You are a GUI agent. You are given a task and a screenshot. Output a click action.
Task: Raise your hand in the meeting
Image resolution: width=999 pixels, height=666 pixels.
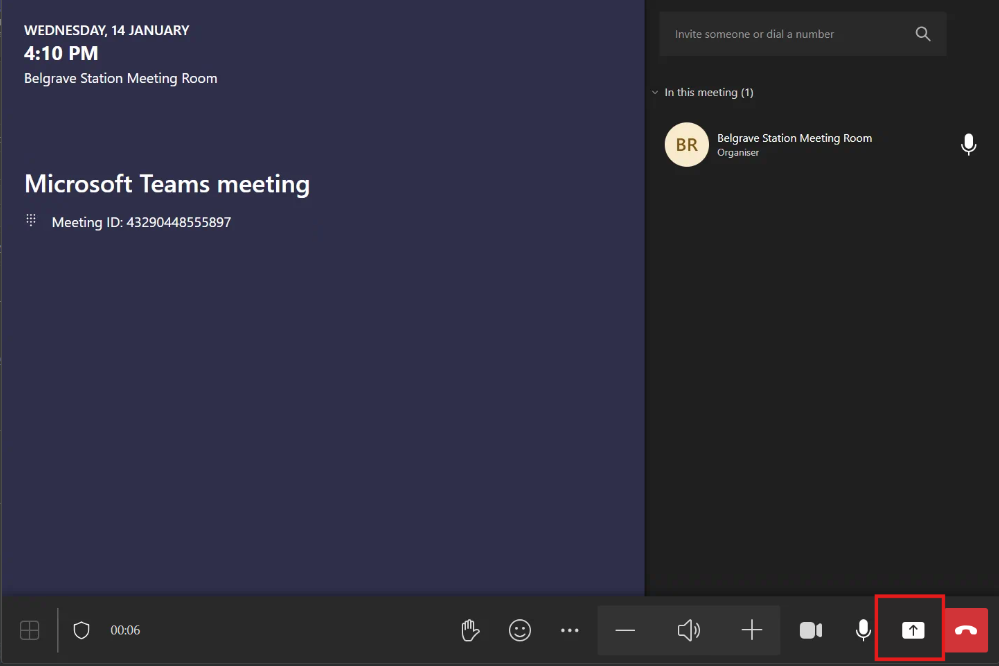(469, 630)
